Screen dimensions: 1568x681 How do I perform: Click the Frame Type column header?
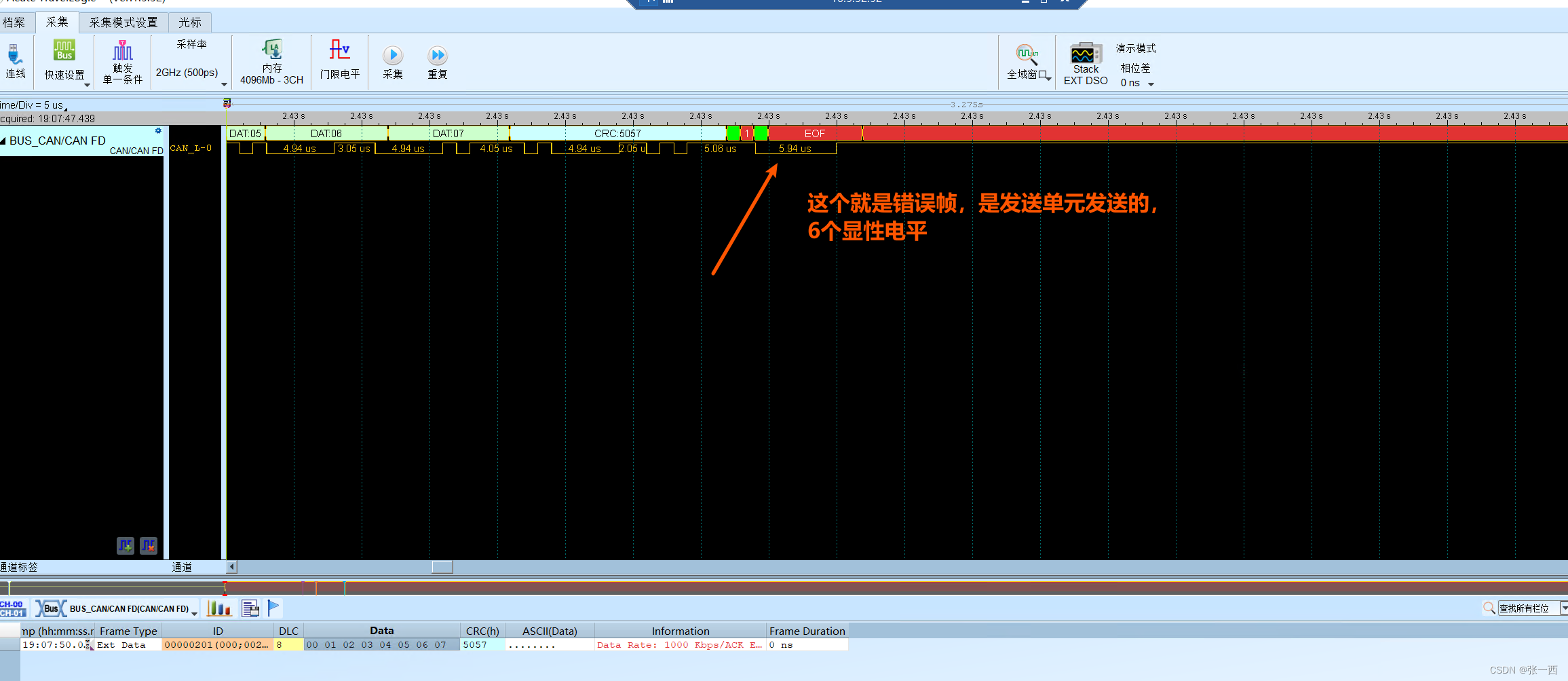tap(128, 631)
